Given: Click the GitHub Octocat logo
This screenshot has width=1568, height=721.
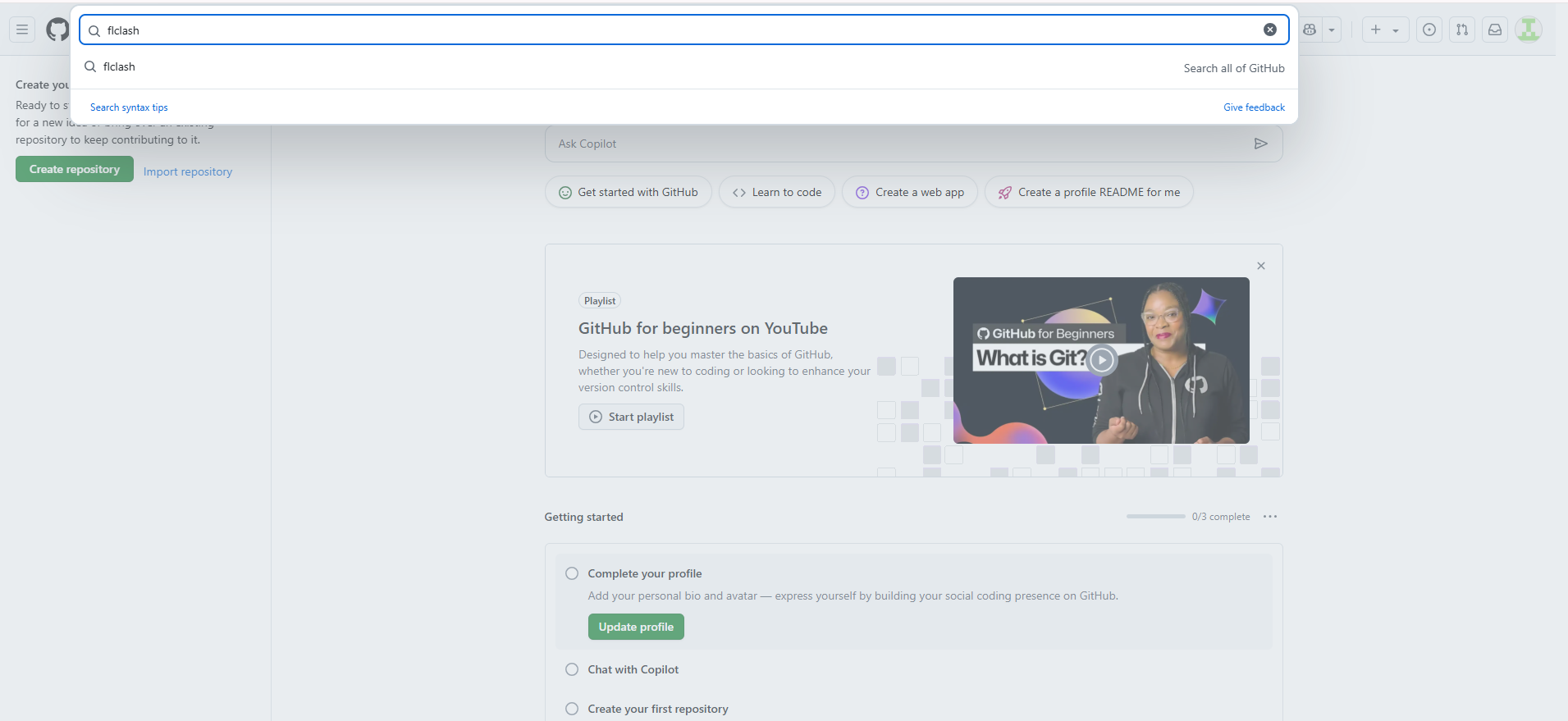Looking at the screenshot, I should click(x=57, y=30).
